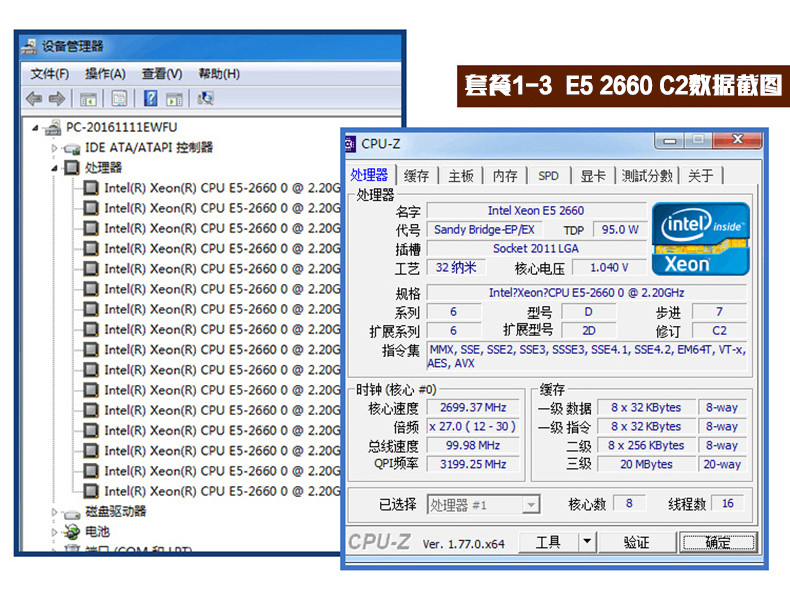Viewport: 790px width, 602px height.
Task: Click the L2 cache value 8 x 256 KBytes
Action: point(646,445)
